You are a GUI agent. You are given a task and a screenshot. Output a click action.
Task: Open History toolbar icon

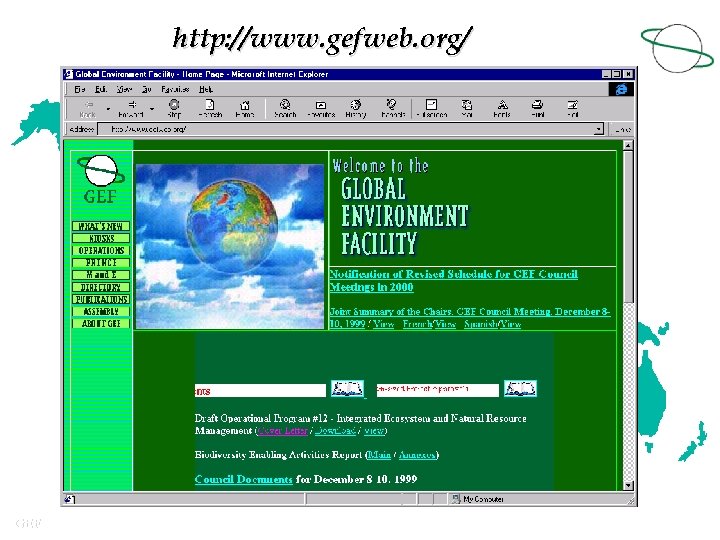356,109
